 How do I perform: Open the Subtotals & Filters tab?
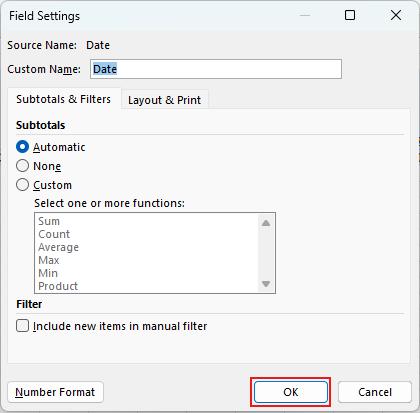click(64, 99)
